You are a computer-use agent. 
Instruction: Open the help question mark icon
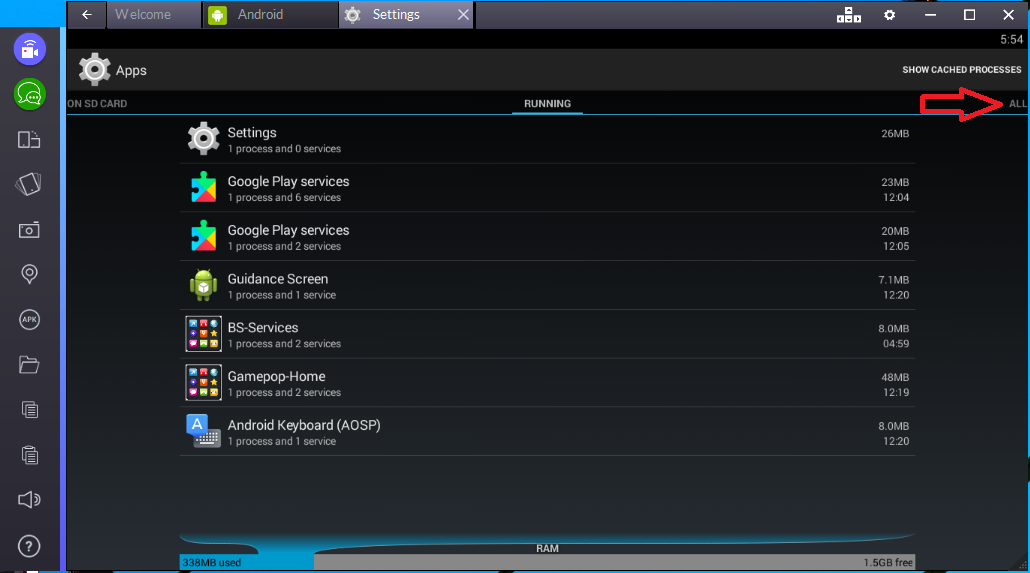[x=29, y=546]
